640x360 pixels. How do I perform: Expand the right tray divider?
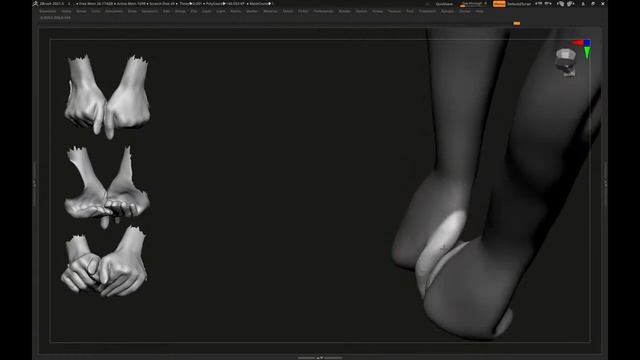click(x=605, y=184)
